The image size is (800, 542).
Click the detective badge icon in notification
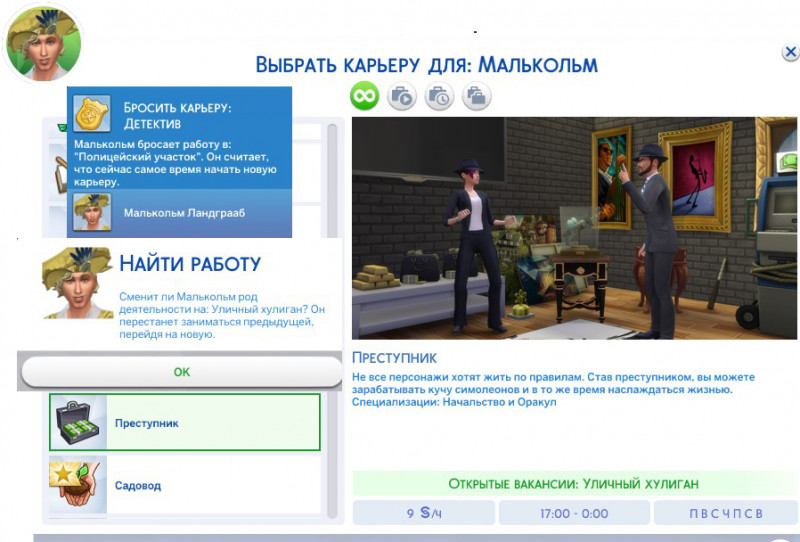pos(92,114)
